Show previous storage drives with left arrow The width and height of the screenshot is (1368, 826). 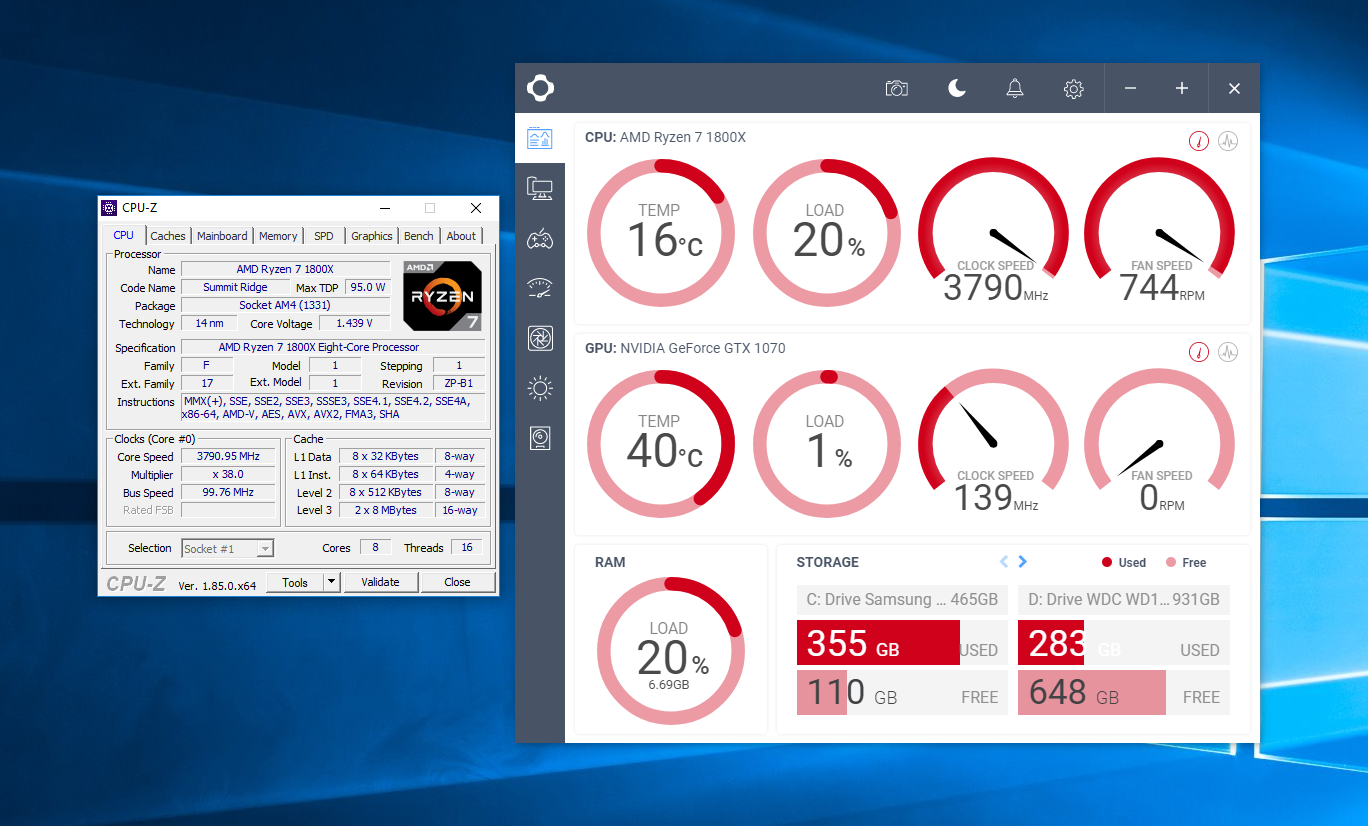click(x=1004, y=562)
